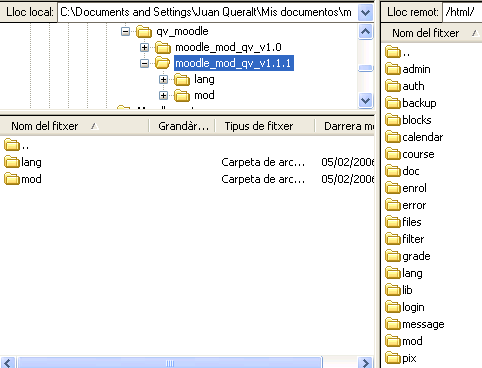Select lang folder in local file list
This screenshot has height=368, width=482.
(x=23, y=162)
